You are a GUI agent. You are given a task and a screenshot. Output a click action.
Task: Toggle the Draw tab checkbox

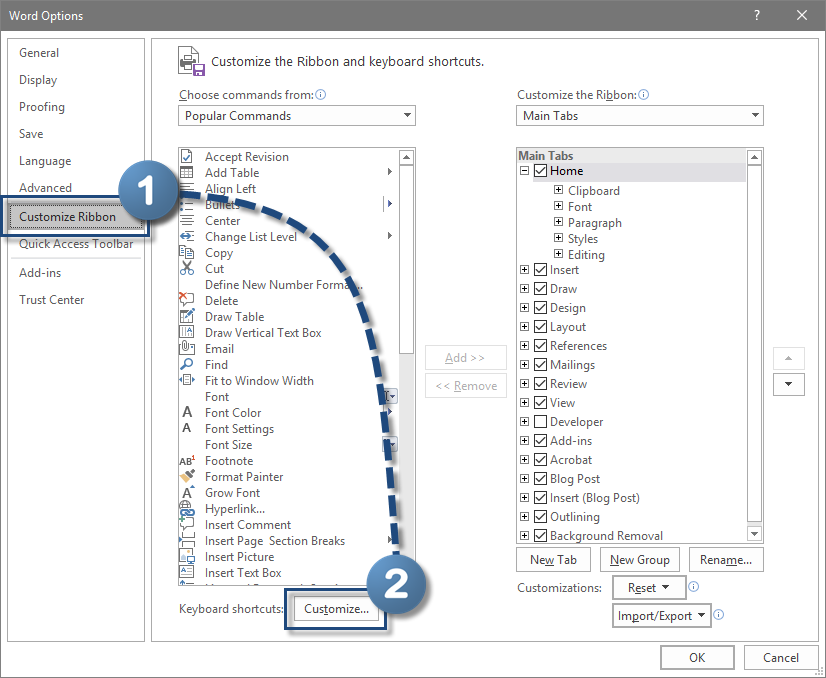pos(541,289)
